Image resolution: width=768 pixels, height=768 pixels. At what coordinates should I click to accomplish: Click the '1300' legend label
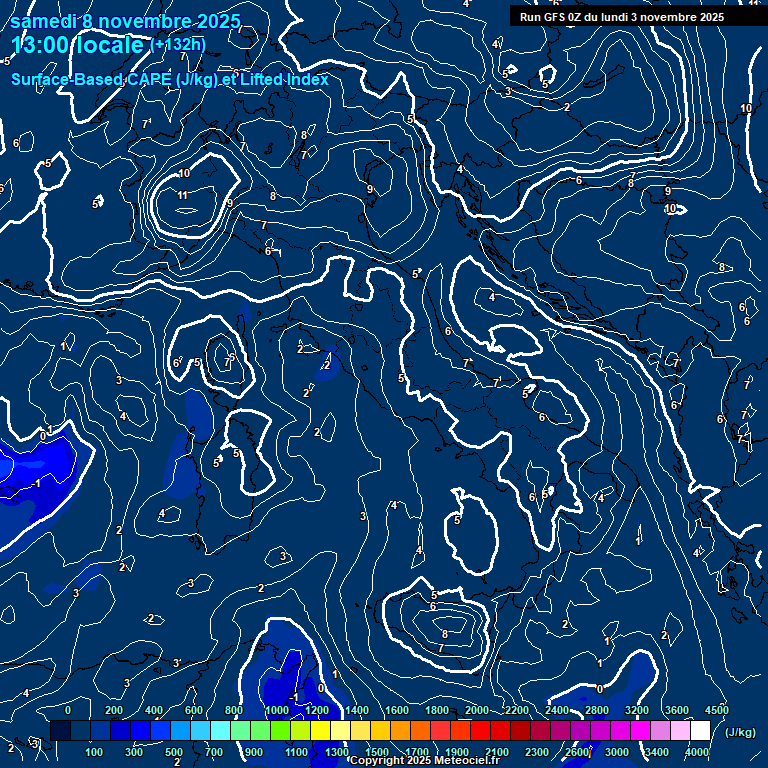point(337,752)
